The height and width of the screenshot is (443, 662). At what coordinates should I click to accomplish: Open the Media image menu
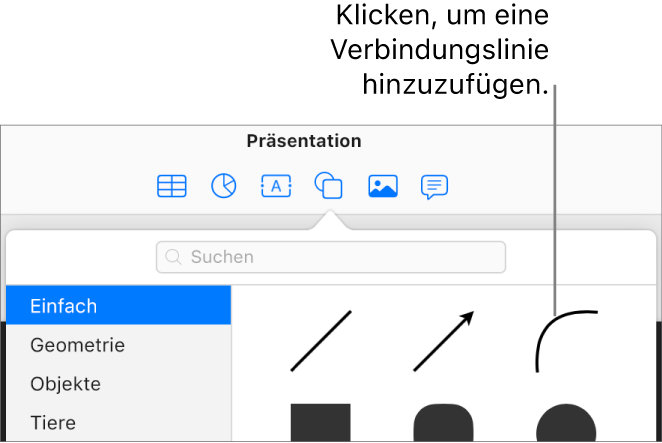pyautogui.click(x=382, y=186)
